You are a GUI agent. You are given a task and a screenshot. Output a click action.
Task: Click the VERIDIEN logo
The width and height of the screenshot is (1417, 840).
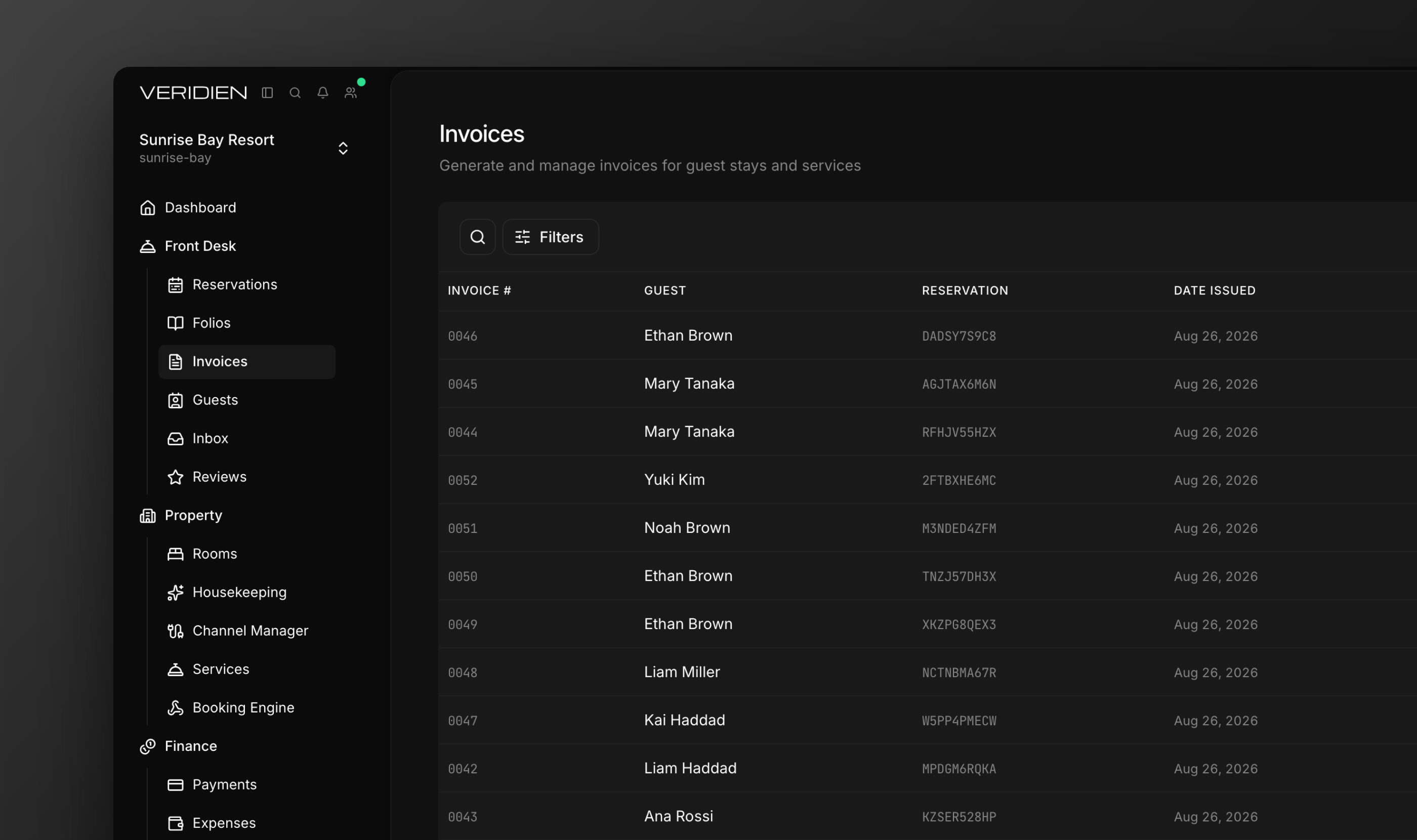tap(193, 93)
